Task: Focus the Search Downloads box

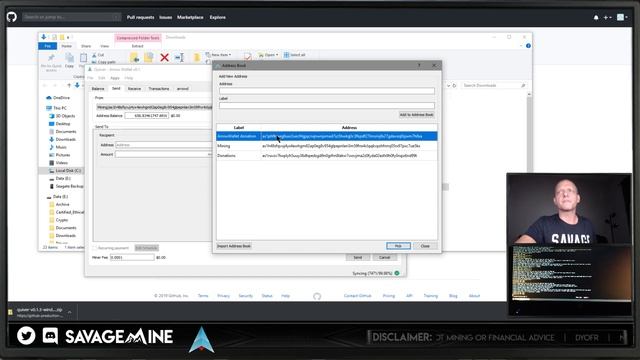Action: coord(493,85)
